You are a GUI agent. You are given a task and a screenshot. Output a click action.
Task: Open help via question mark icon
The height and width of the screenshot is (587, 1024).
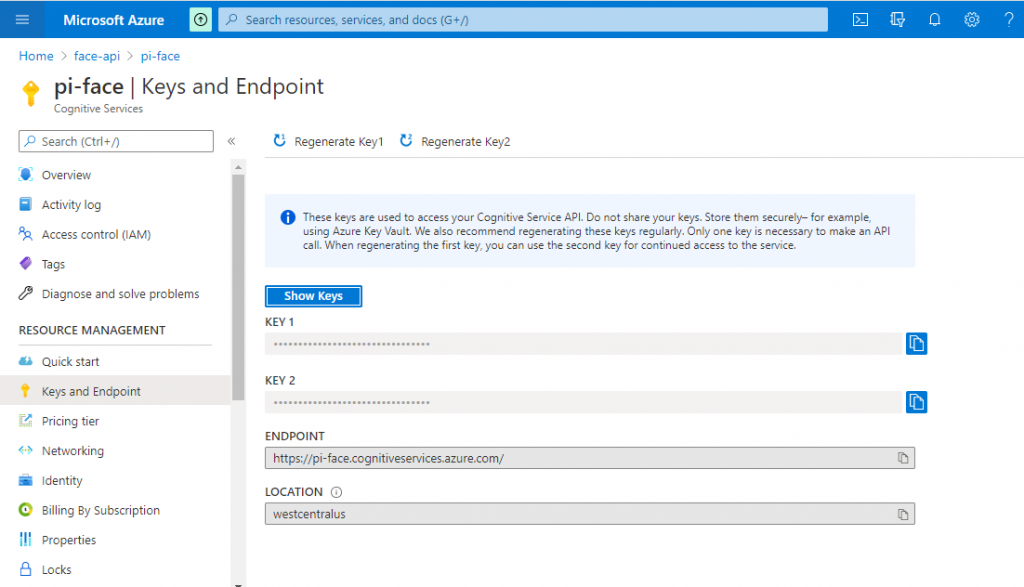(x=1007, y=19)
